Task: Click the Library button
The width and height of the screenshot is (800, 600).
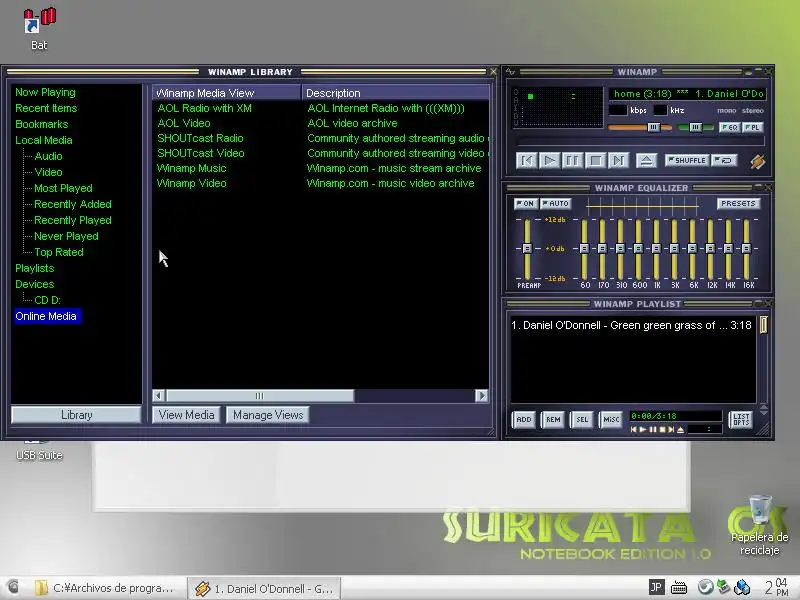Action: [76, 415]
